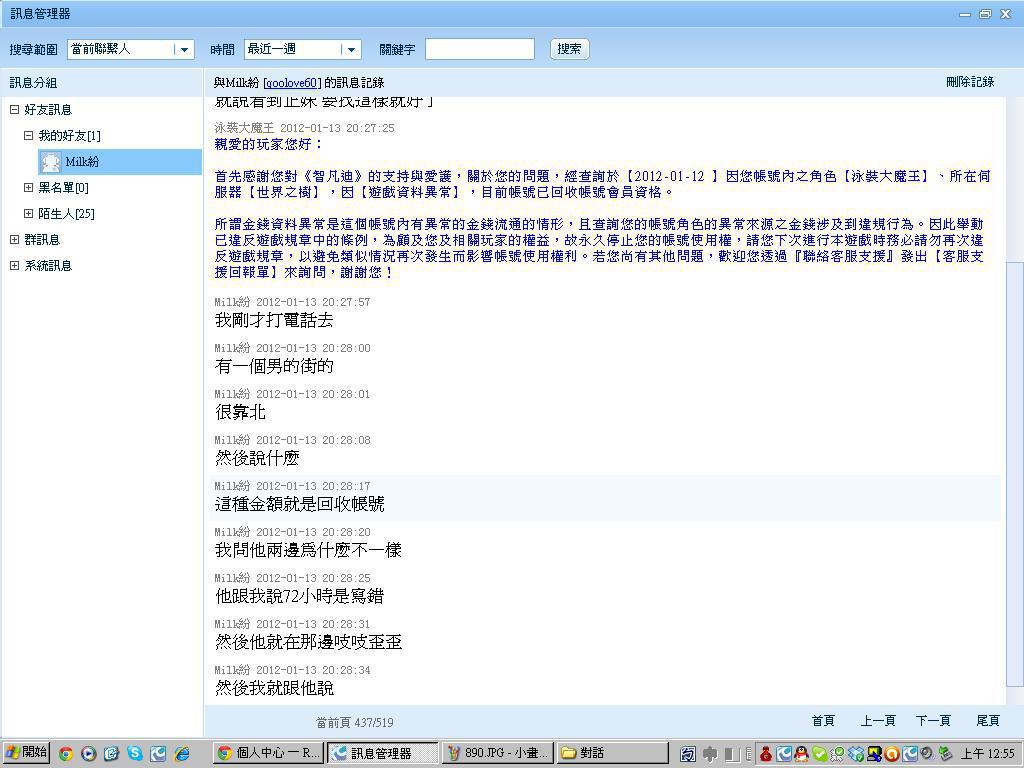Select message 然後說什麼
Viewport: 1024px width, 768px height.
(257, 458)
